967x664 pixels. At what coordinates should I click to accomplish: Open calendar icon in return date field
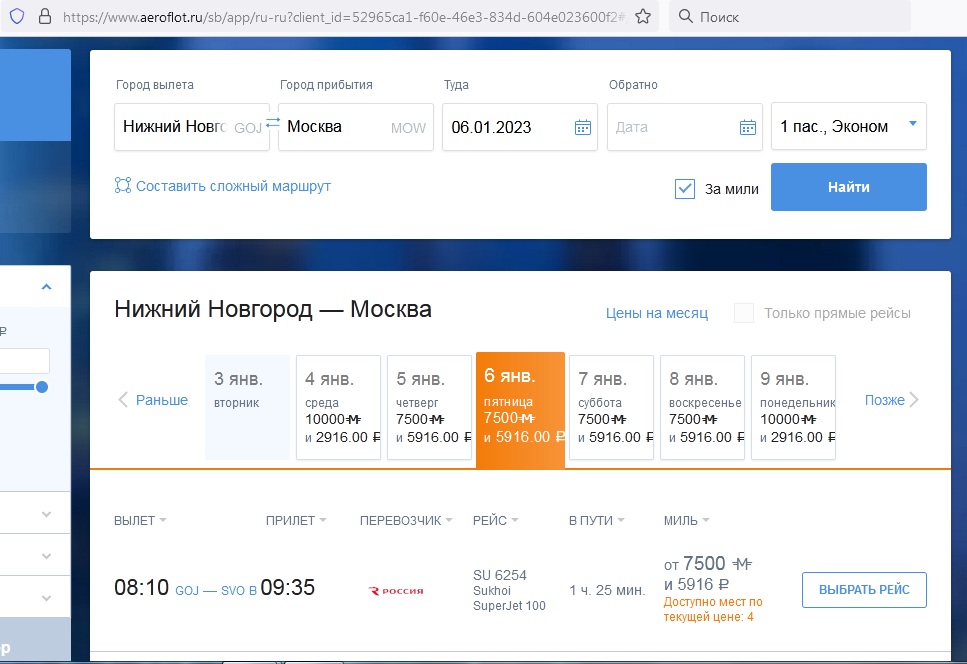pos(747,127)
